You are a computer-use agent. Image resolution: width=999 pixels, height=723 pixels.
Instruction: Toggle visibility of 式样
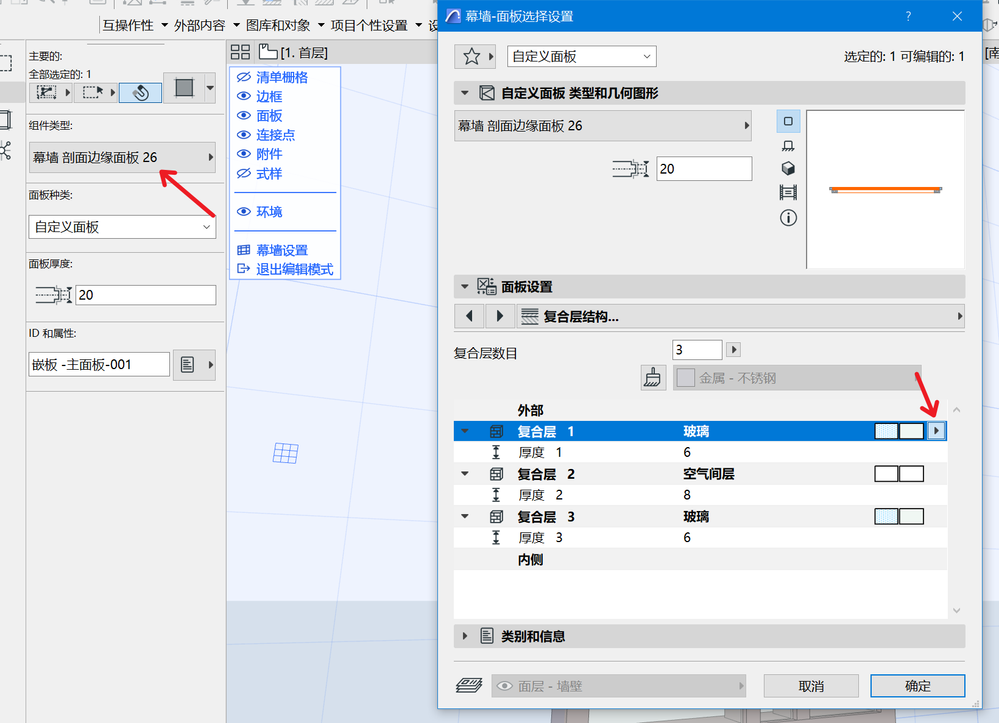click(x=243, y=173)
